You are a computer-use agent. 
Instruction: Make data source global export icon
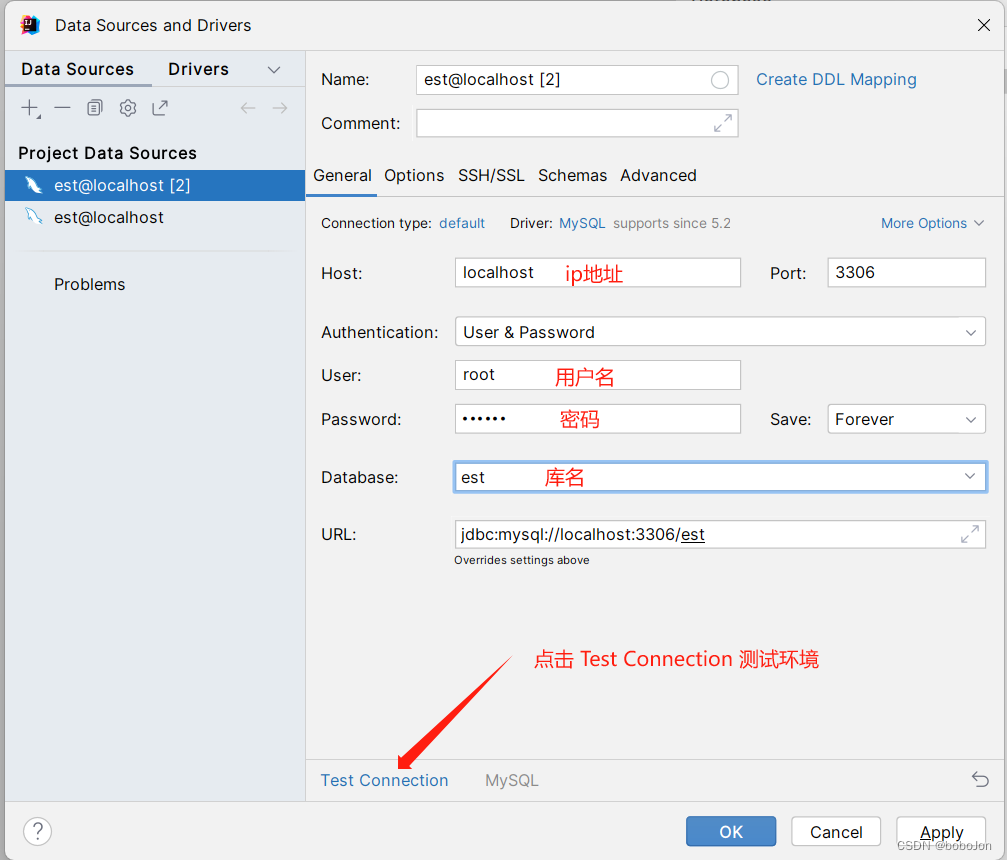point(160,108)
